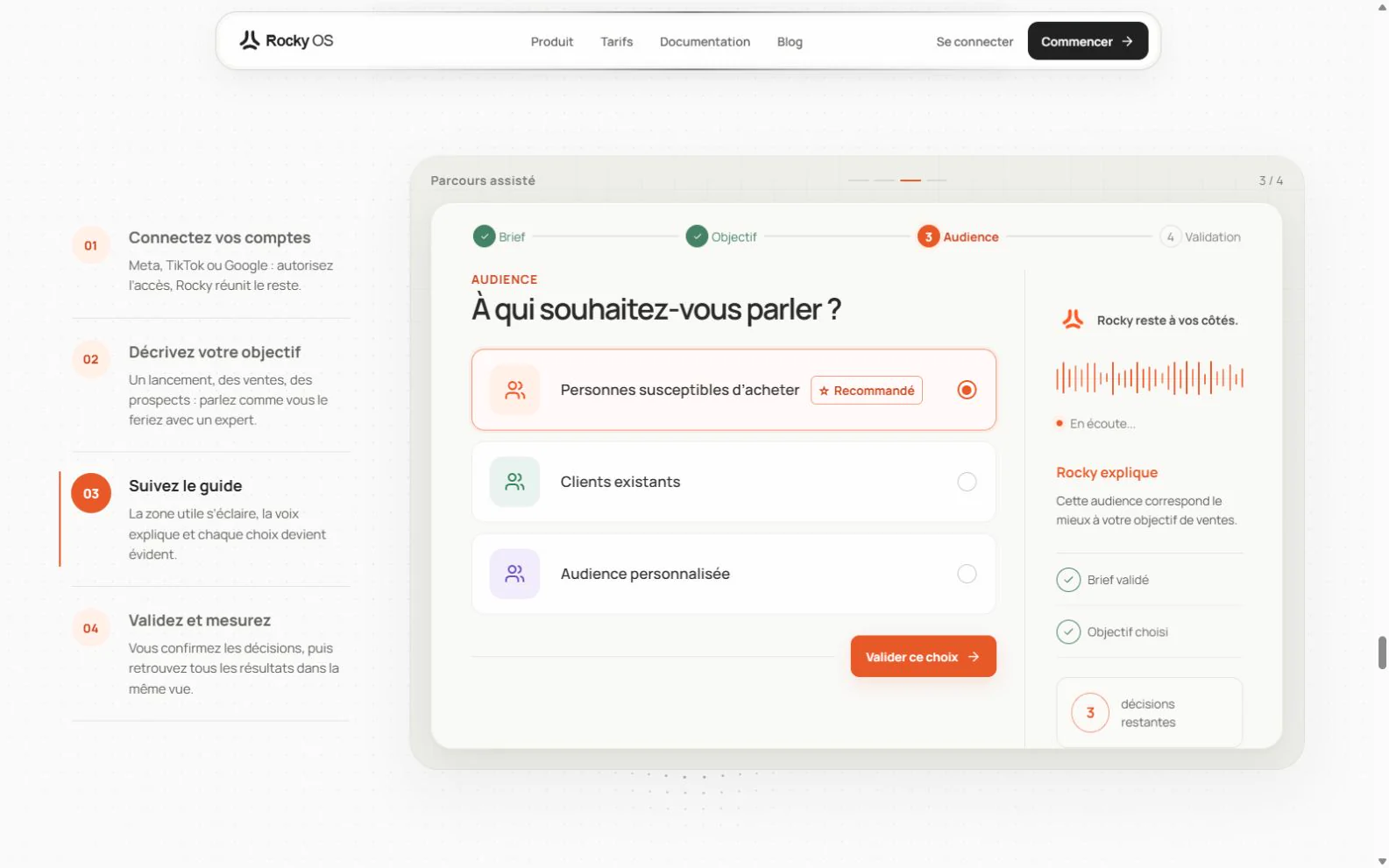Click the green Brief step checkmark icon
Screen dimensions: 1389x868
484,236
